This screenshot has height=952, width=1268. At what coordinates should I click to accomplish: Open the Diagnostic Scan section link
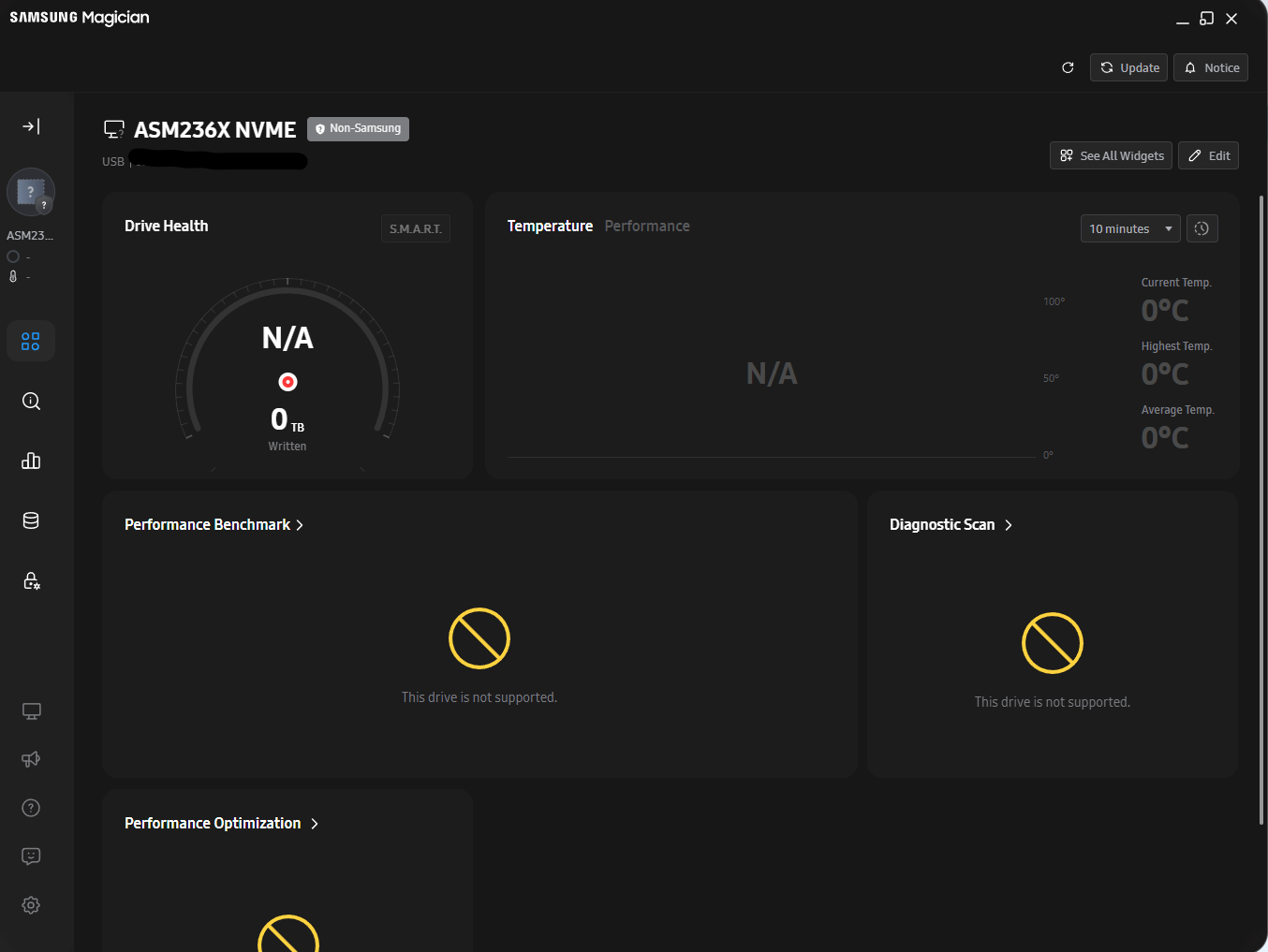click(x=951, y=524)
